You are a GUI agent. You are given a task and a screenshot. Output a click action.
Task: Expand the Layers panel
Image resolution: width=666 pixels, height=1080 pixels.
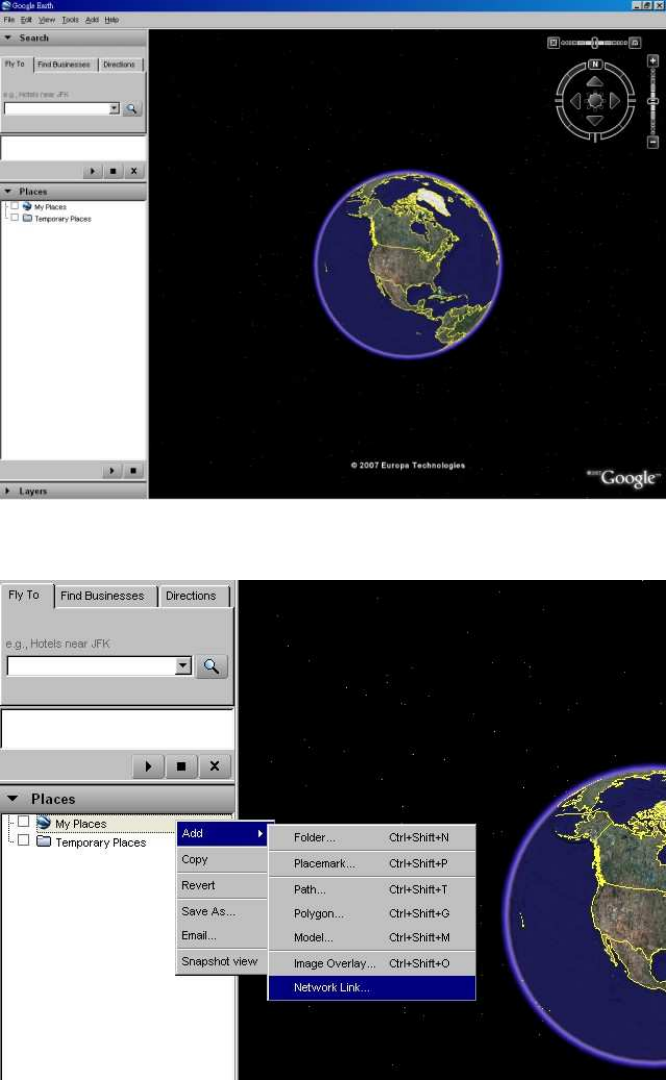pos(8,491)
